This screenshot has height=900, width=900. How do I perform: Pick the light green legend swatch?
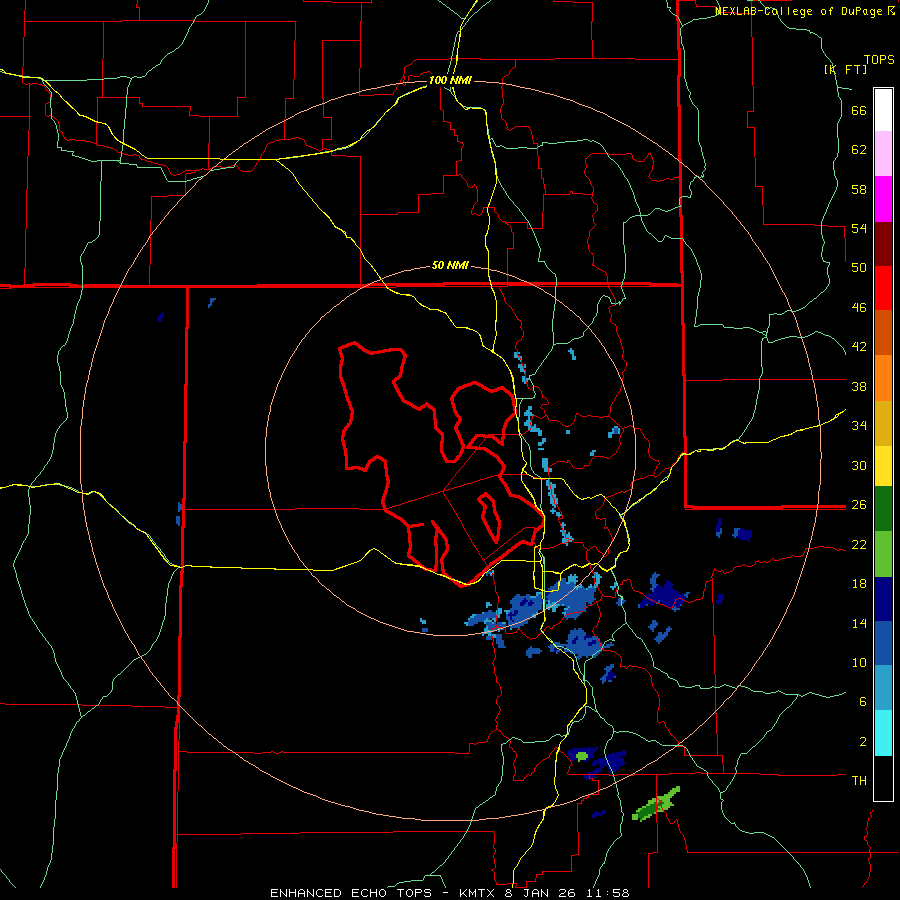click(883, 554)
